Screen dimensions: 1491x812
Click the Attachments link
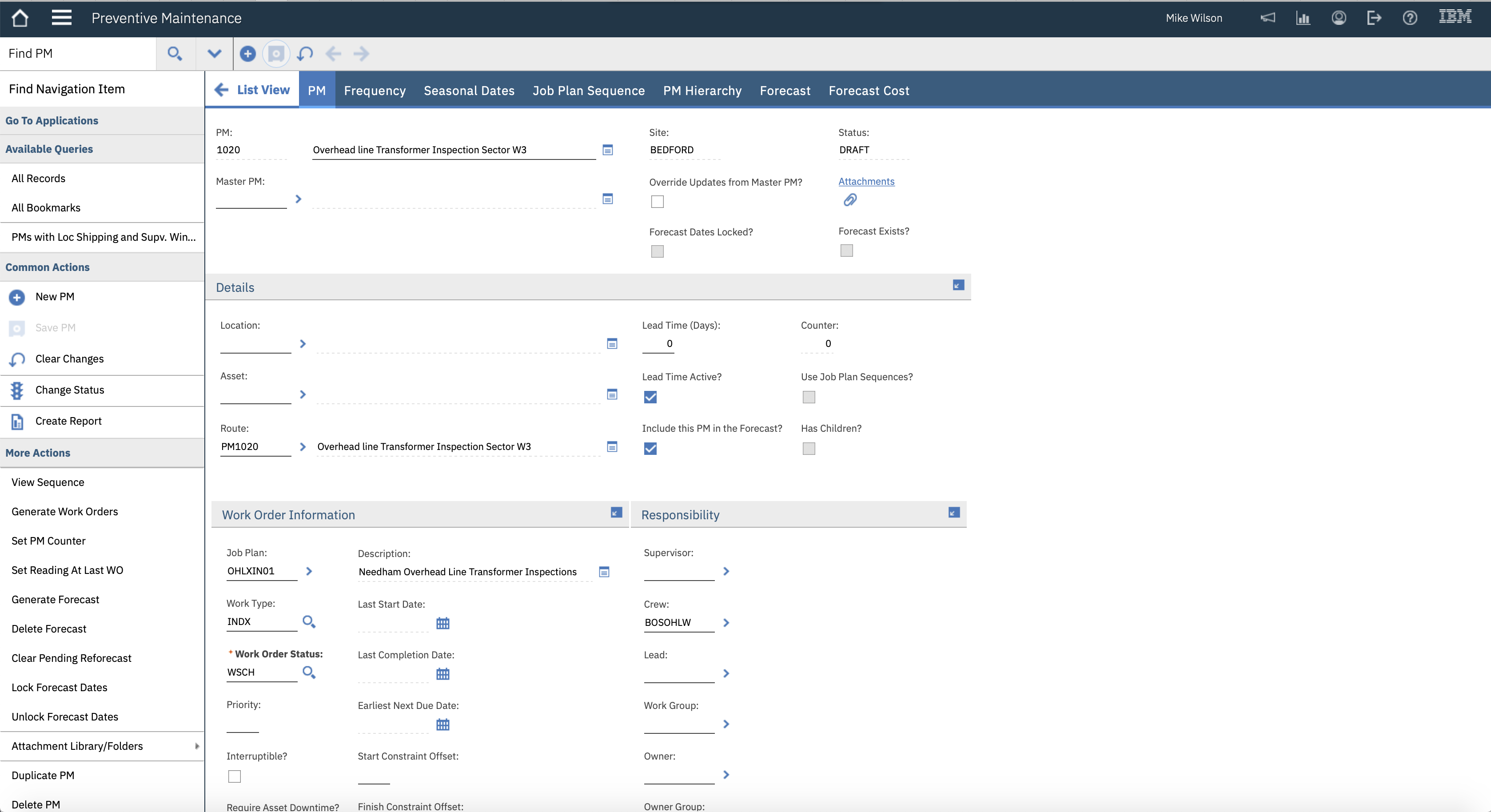(866, 181)
